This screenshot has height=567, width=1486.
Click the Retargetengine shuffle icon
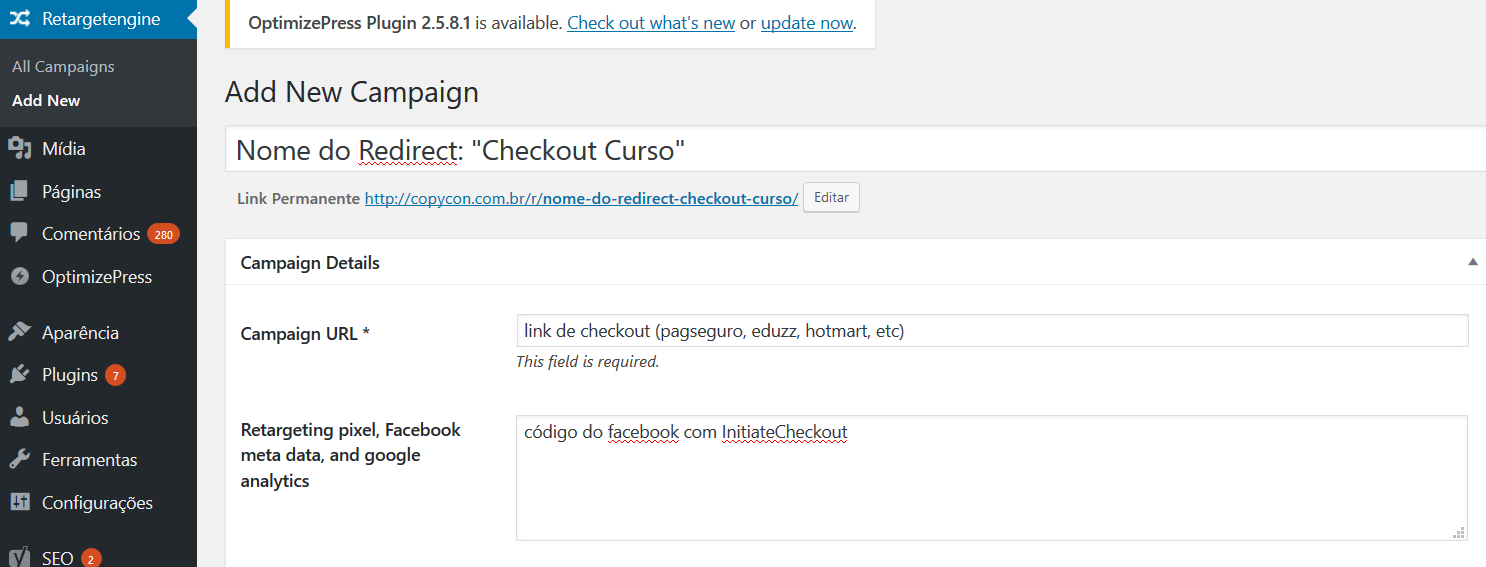coord(20,19)
